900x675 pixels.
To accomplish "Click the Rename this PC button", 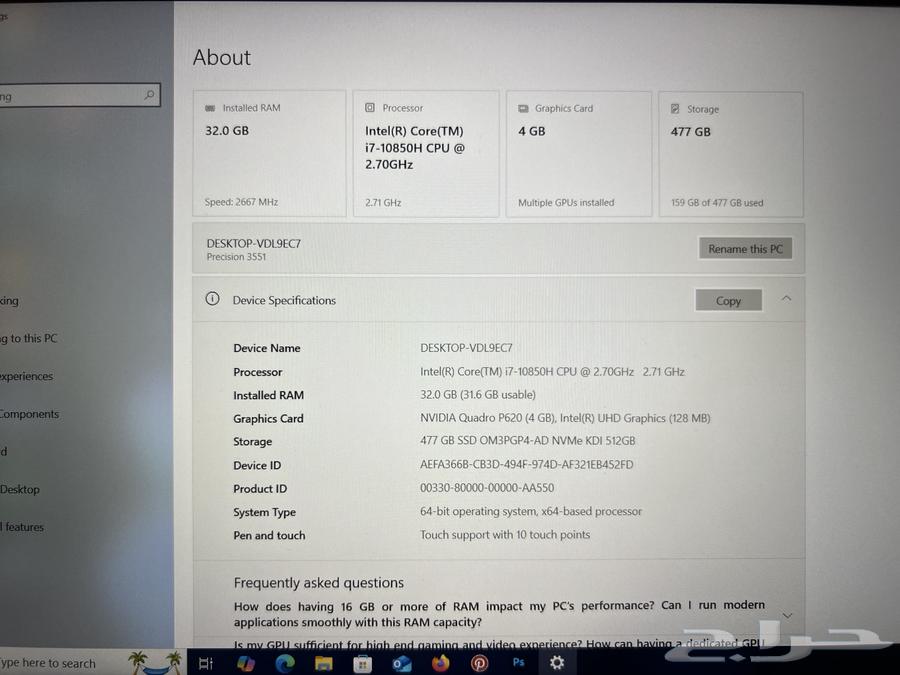I will [x=745, y=248].
